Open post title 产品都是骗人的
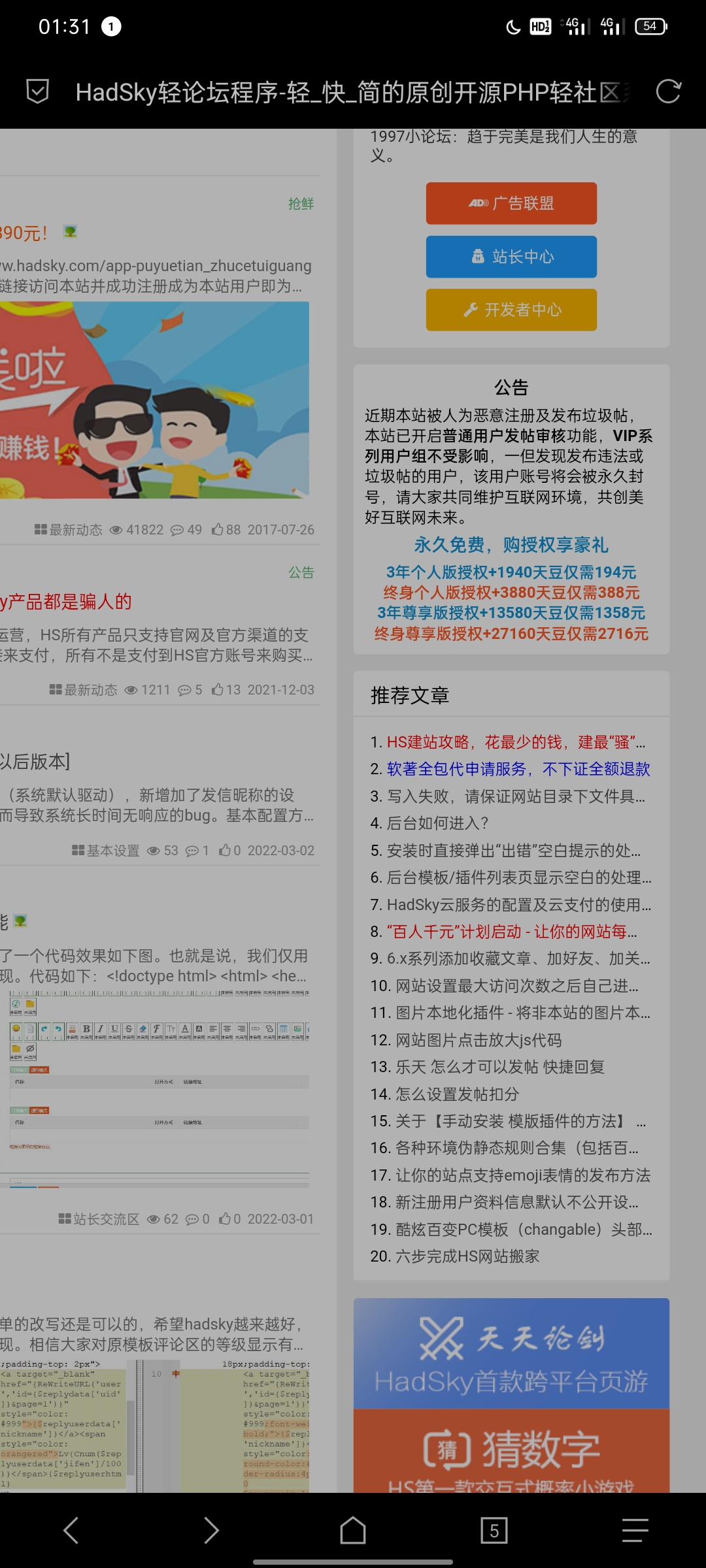The image size is (706, 1568). click(x=66, y=602)
